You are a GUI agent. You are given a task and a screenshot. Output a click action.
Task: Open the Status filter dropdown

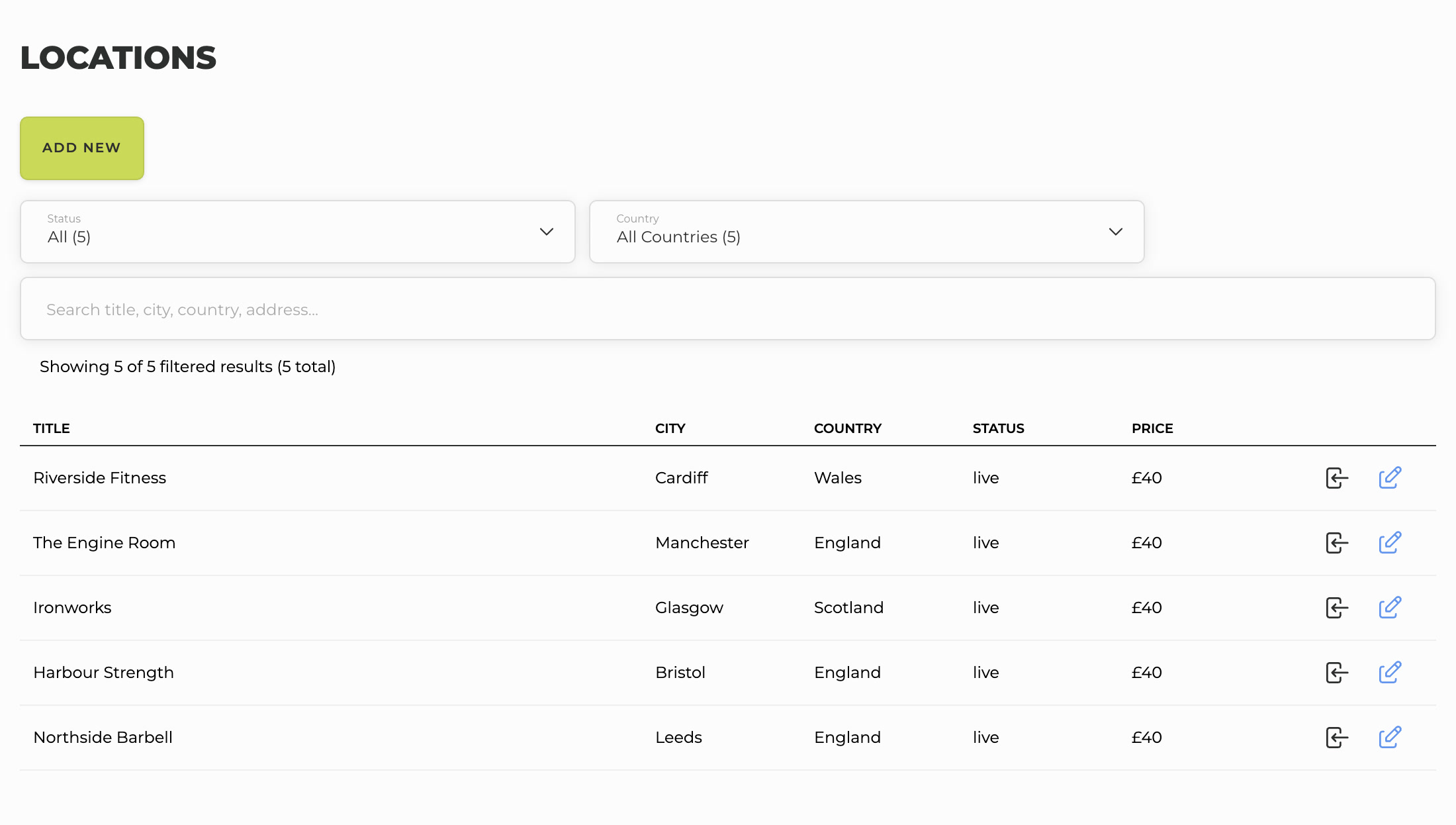pyautogui.click(x=298, y=232)
